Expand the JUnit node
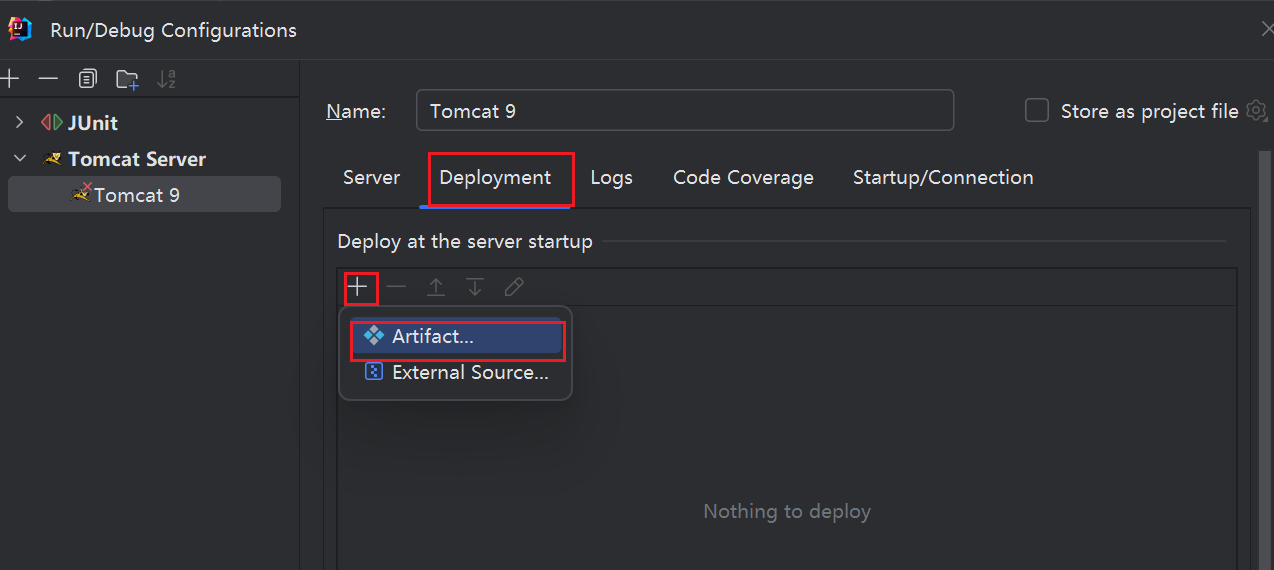The width and height of the screenshot is (1274, 570). click(x=19, y=123)
